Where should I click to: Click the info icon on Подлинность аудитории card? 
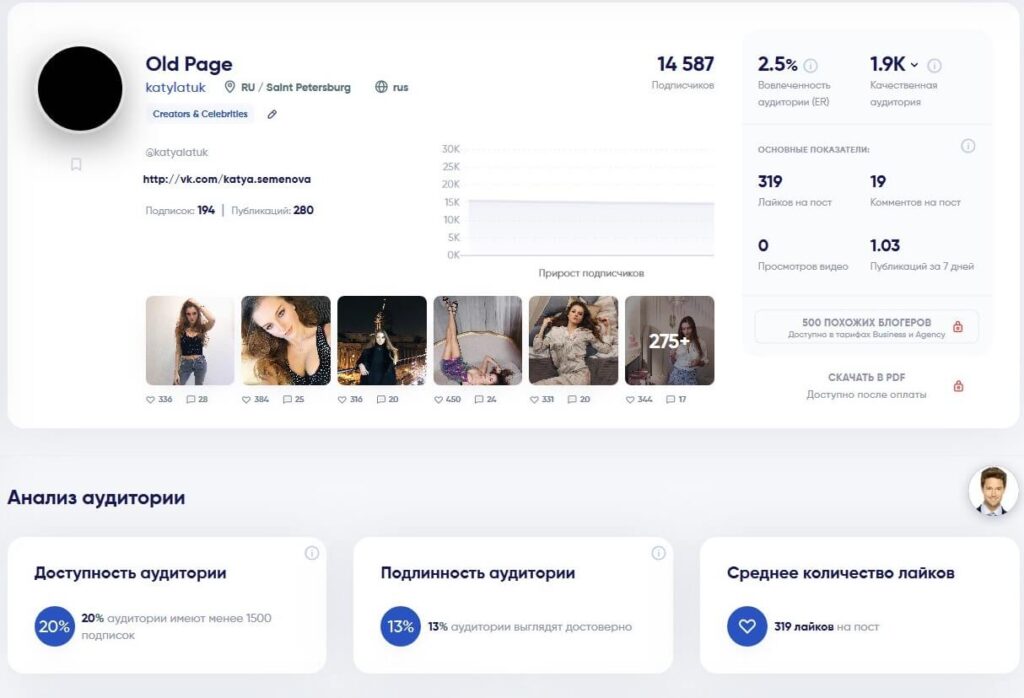click(658, 553)
